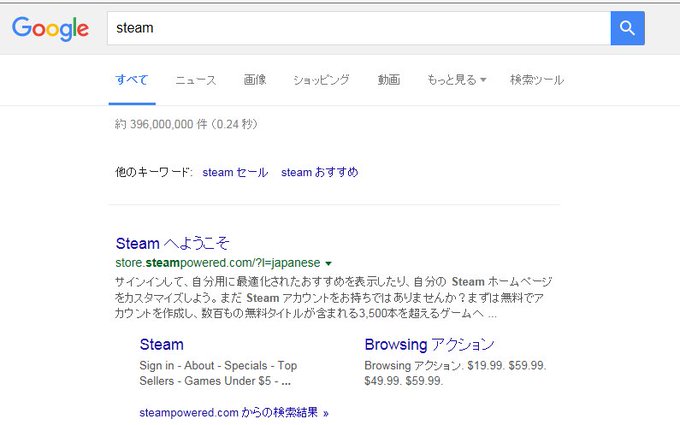Open the ショッピング tab
Viewport: 680px width, 425px height.
point(321,80)
